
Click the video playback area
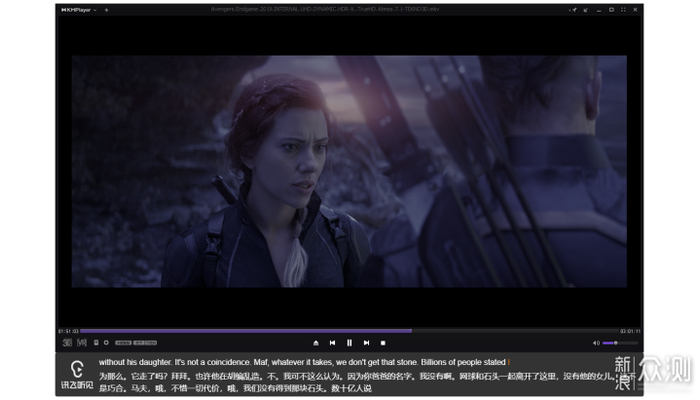coord(350,171)
